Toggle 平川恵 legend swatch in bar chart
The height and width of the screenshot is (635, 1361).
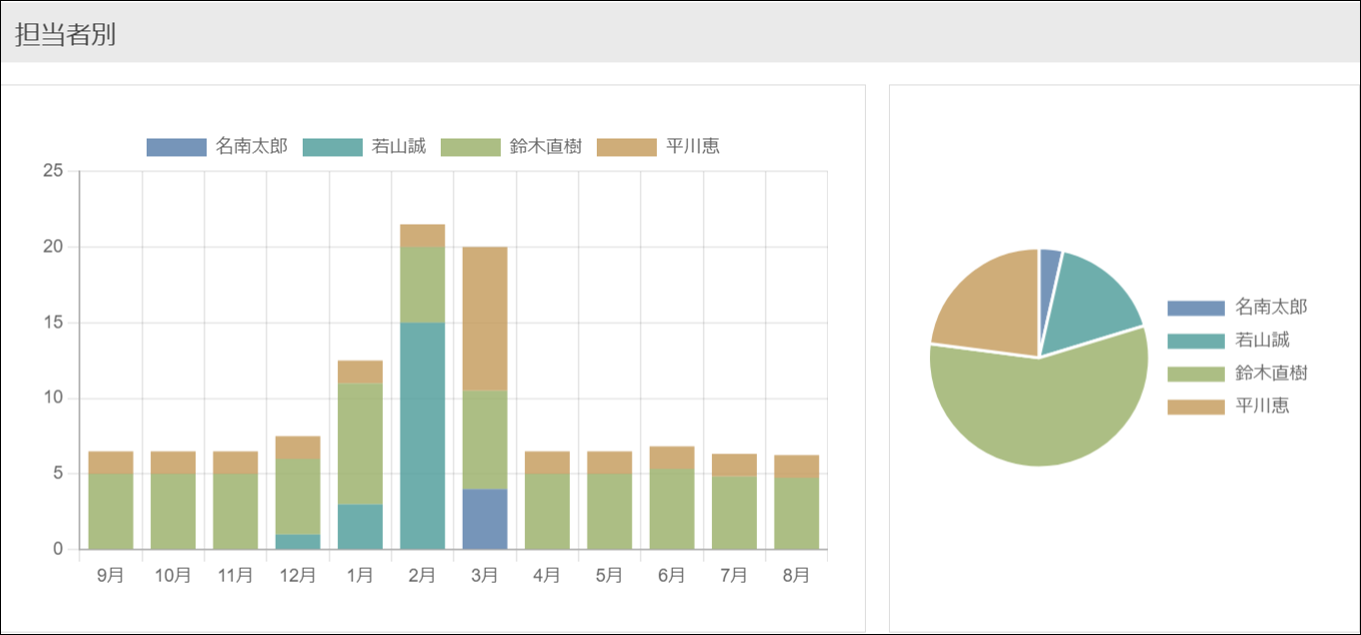626,147
